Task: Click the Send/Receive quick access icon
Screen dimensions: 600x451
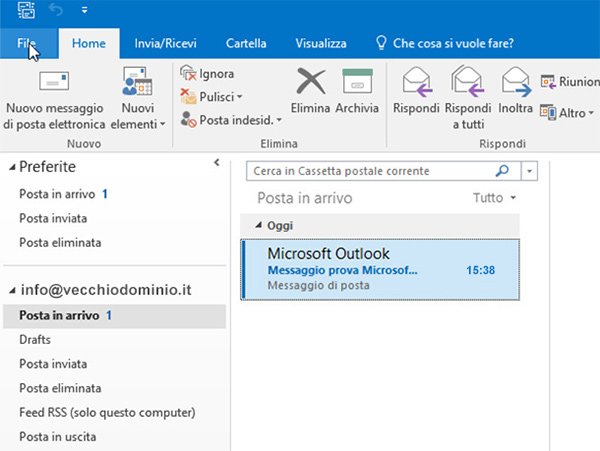Action: (26, 10)
